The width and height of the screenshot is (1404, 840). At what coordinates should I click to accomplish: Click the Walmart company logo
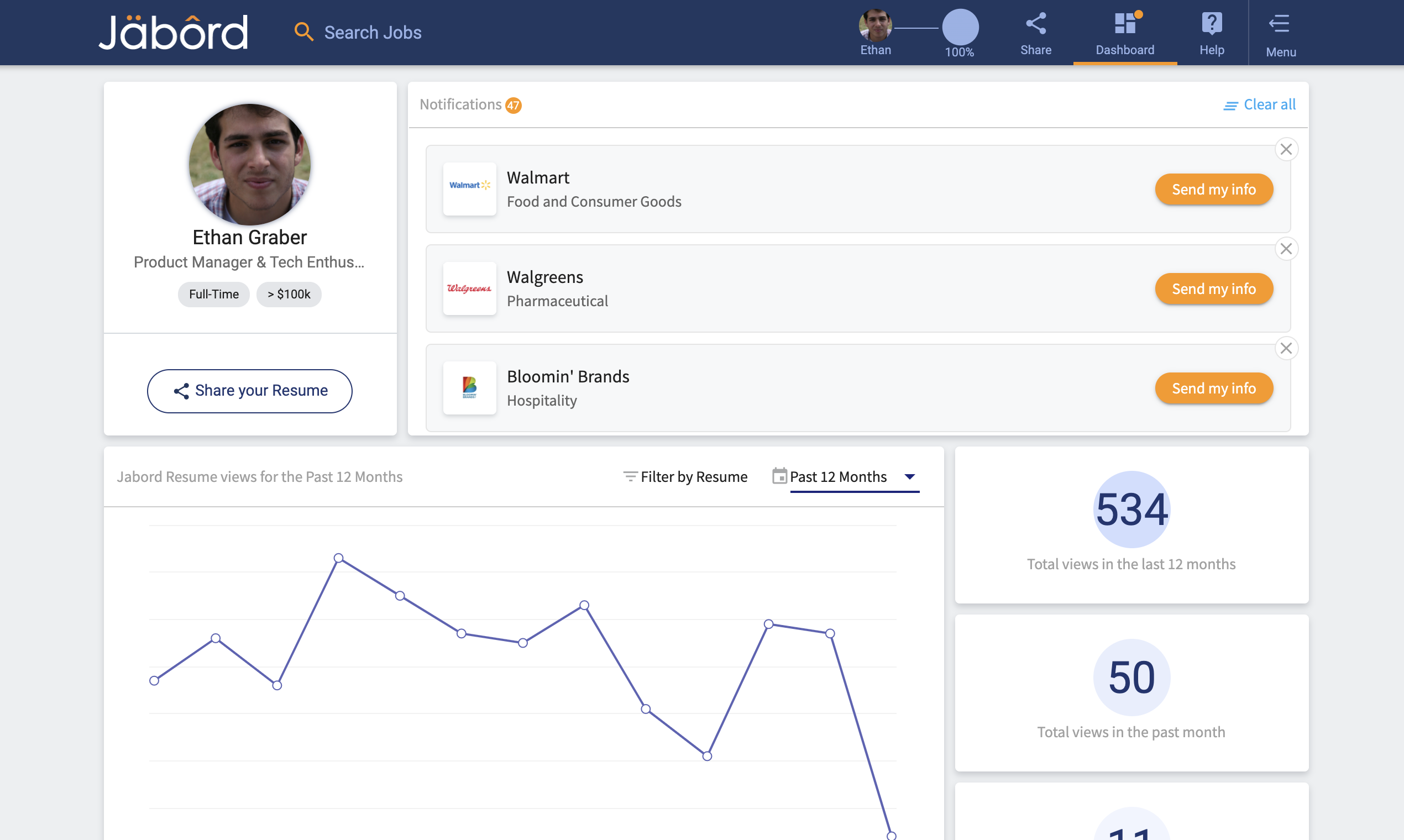pyautogui.click(x=469, y=188)
